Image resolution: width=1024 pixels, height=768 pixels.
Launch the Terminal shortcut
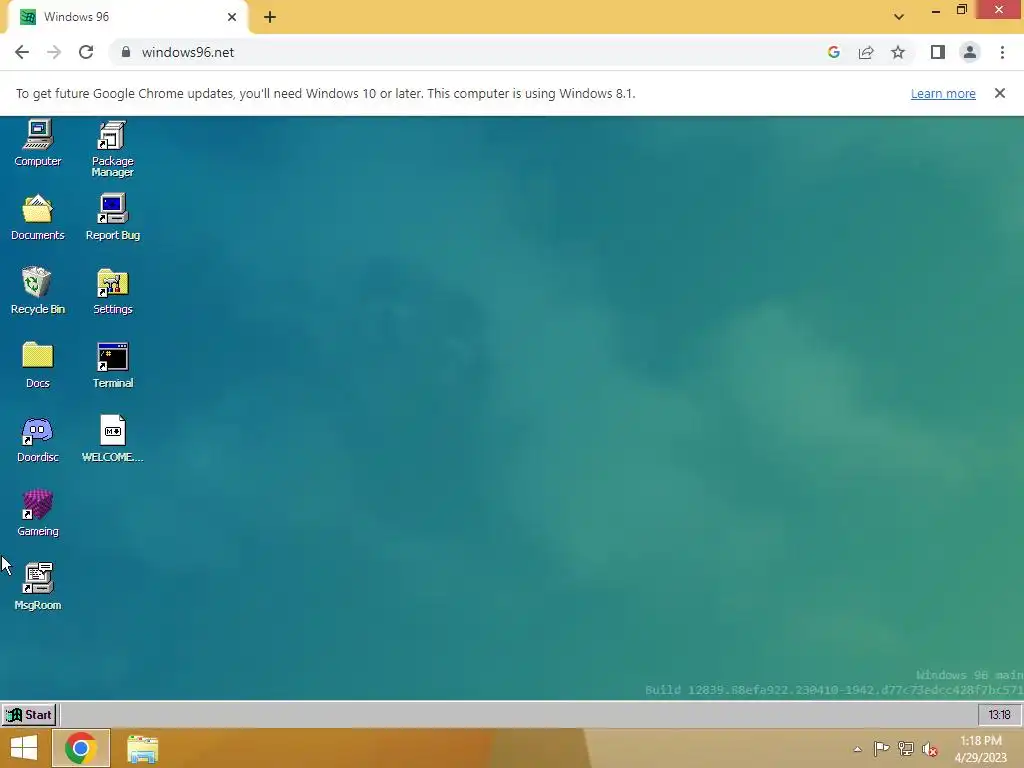[x=112, y=365]
